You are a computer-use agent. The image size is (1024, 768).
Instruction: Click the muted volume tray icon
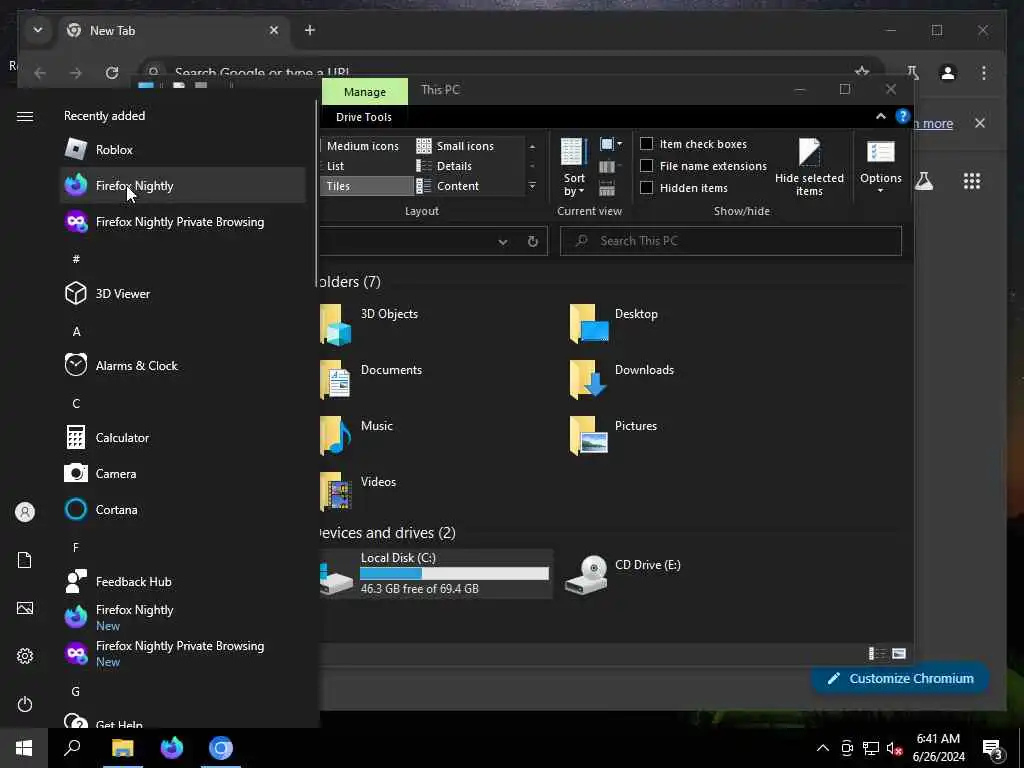[894, 748]
